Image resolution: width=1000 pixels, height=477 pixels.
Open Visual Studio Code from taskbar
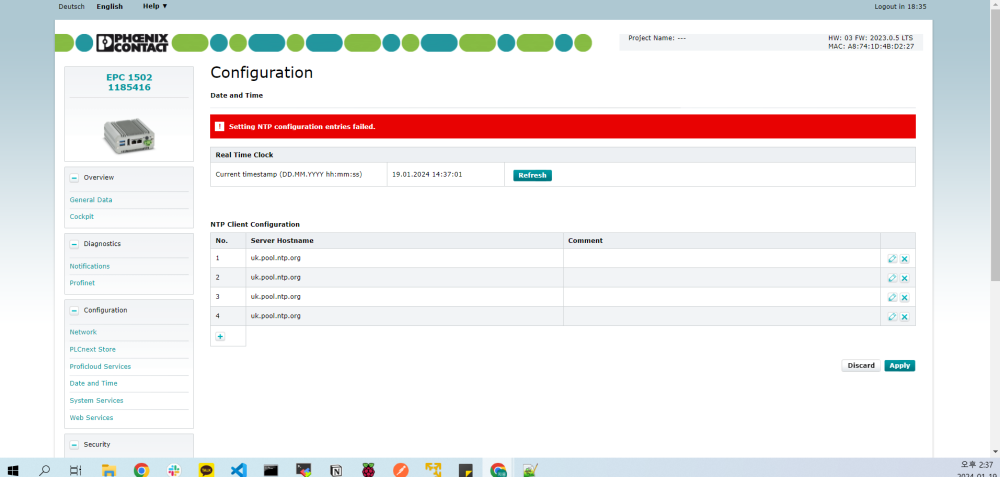coord(238,469)
